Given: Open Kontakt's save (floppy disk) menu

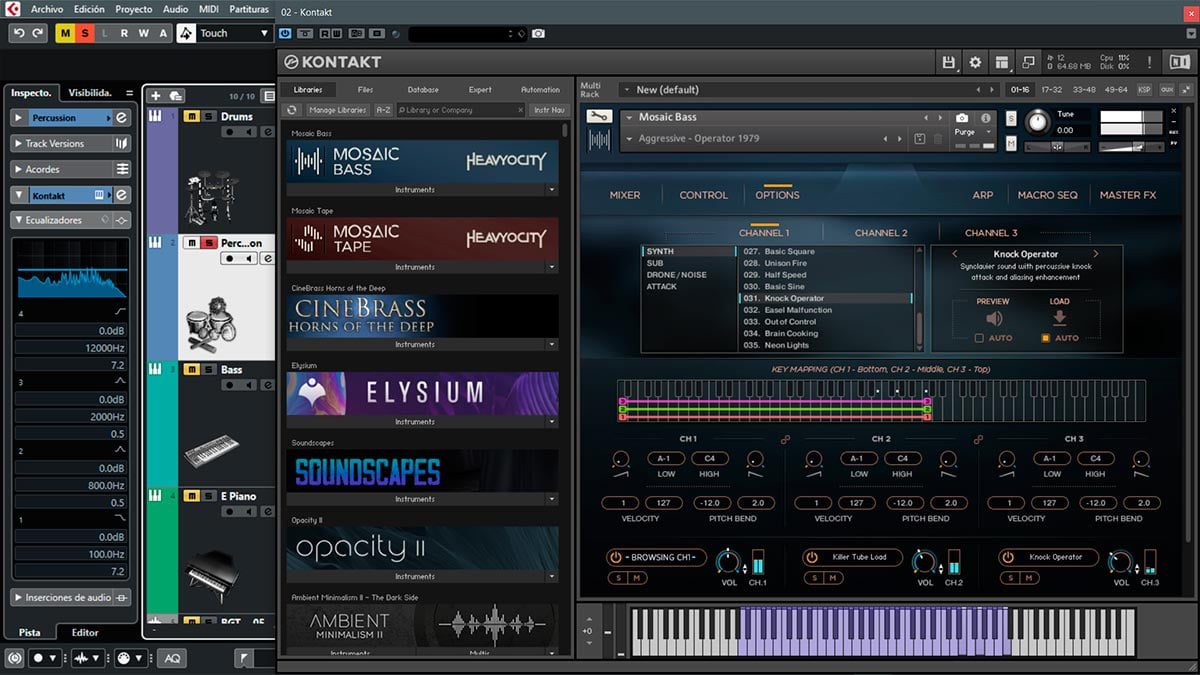Looking at the screenshot, I should tap(949, 62).
